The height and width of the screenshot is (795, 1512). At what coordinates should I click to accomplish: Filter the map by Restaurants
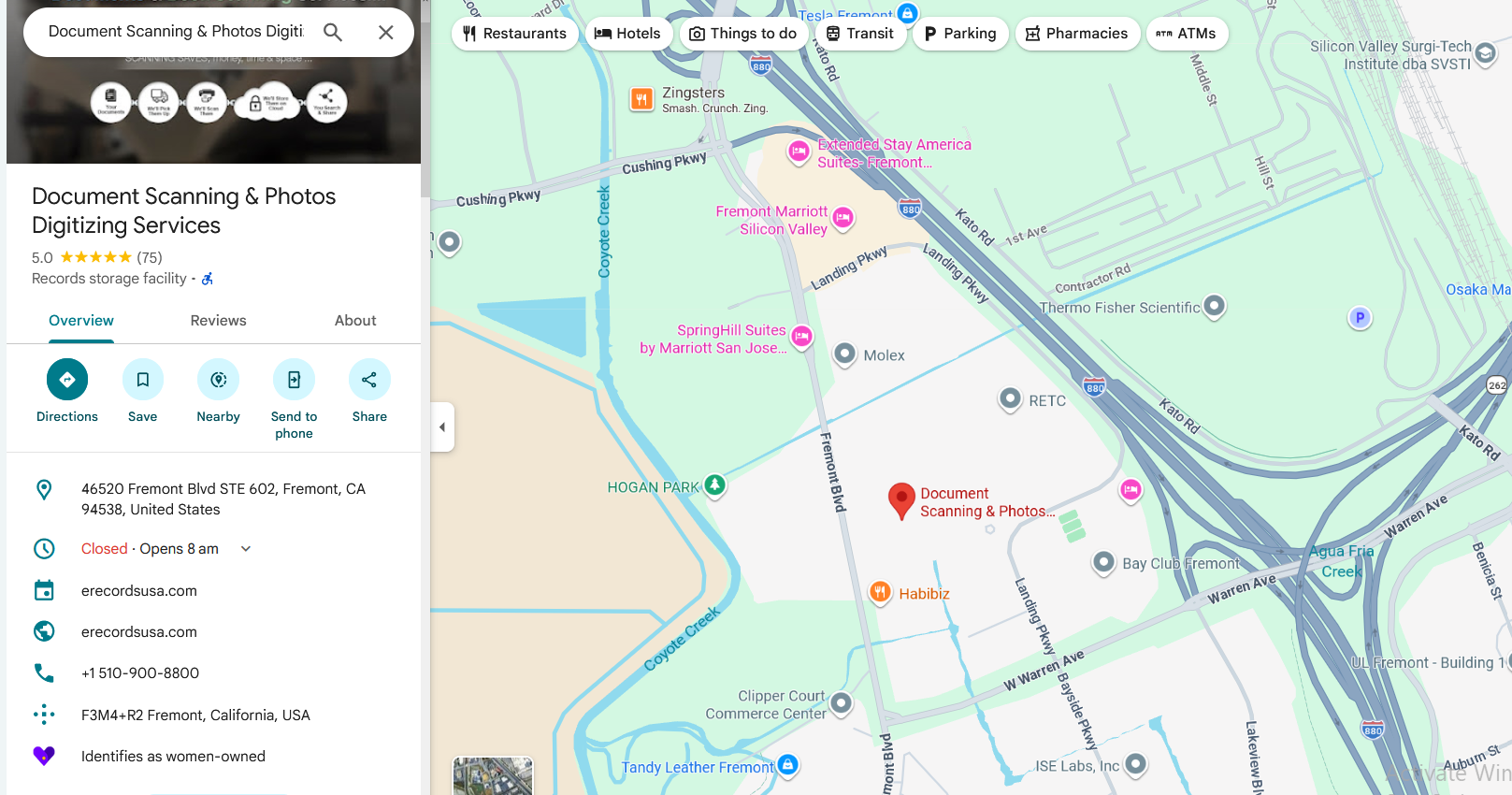click(x=514, y=34)
